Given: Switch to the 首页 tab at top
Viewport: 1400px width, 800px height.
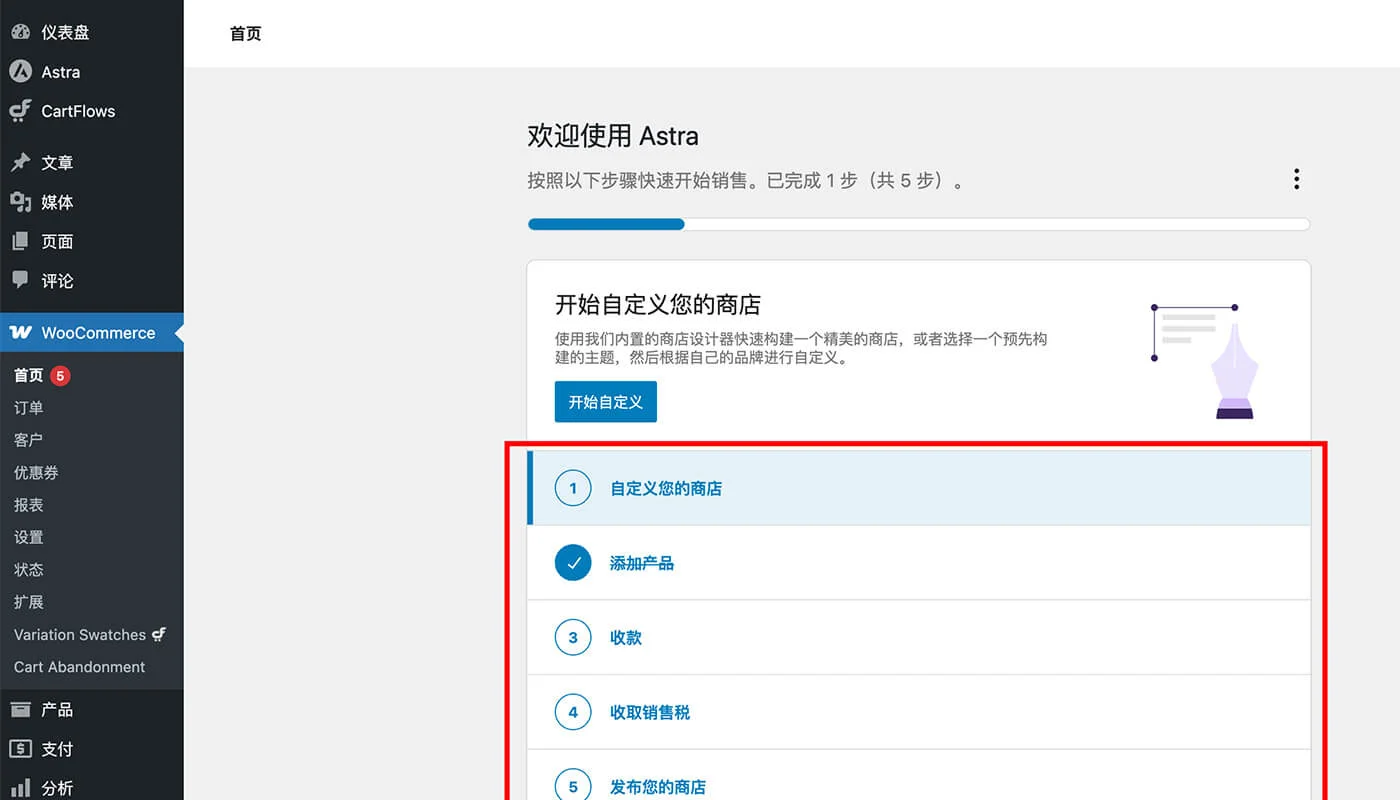Looking at the screenshot, I should [x=245, y=33].
